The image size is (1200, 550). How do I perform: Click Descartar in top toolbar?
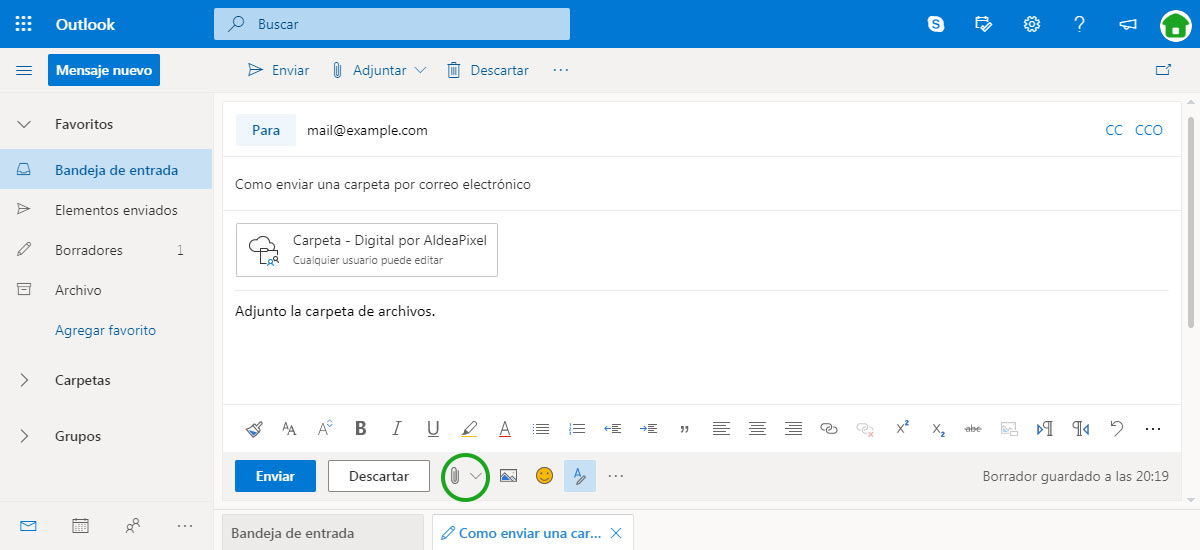[488, 70]
